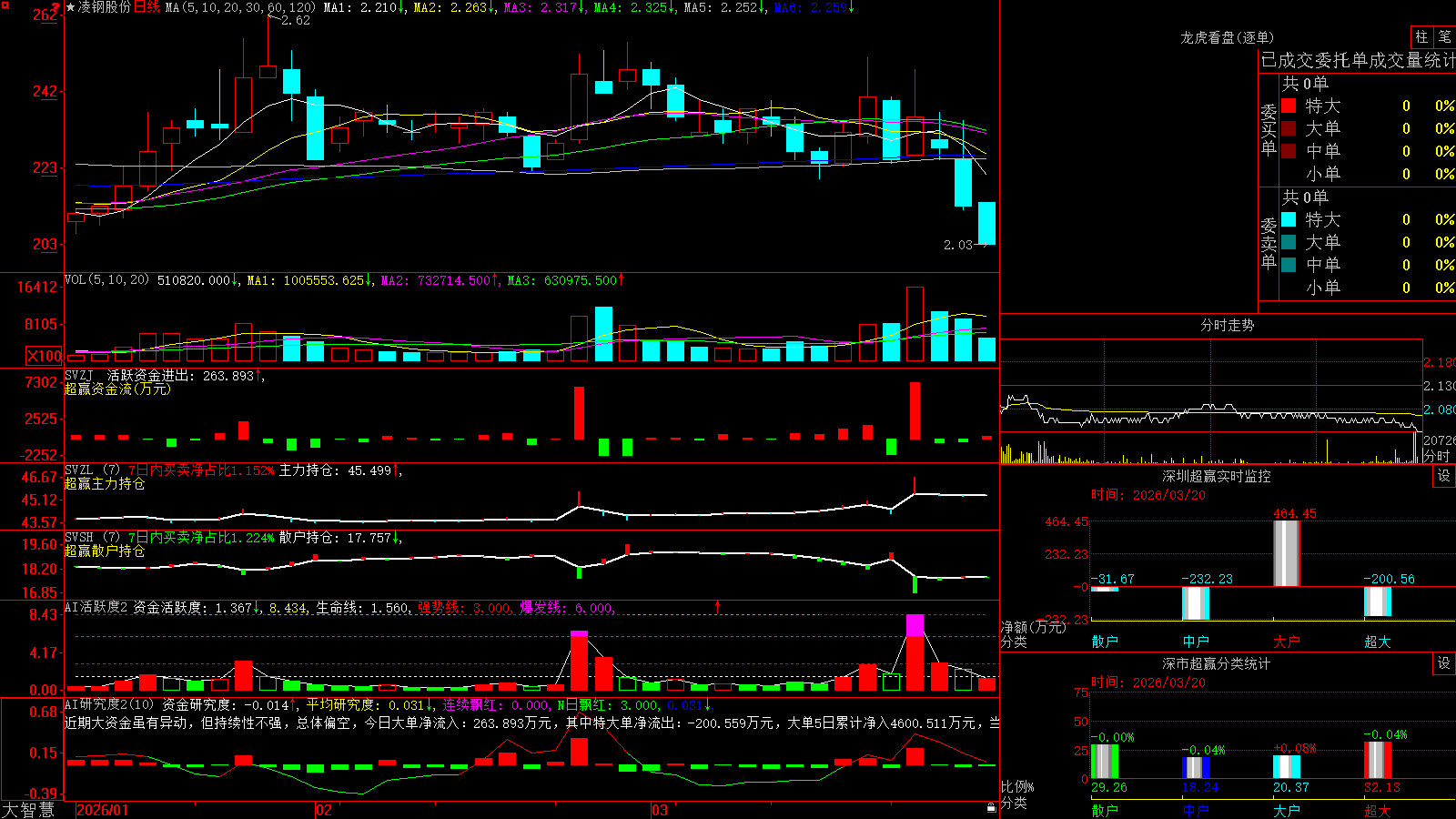Open 设 settings for 深圳超赢实时监控
1456x819 pixels.
1444,476
